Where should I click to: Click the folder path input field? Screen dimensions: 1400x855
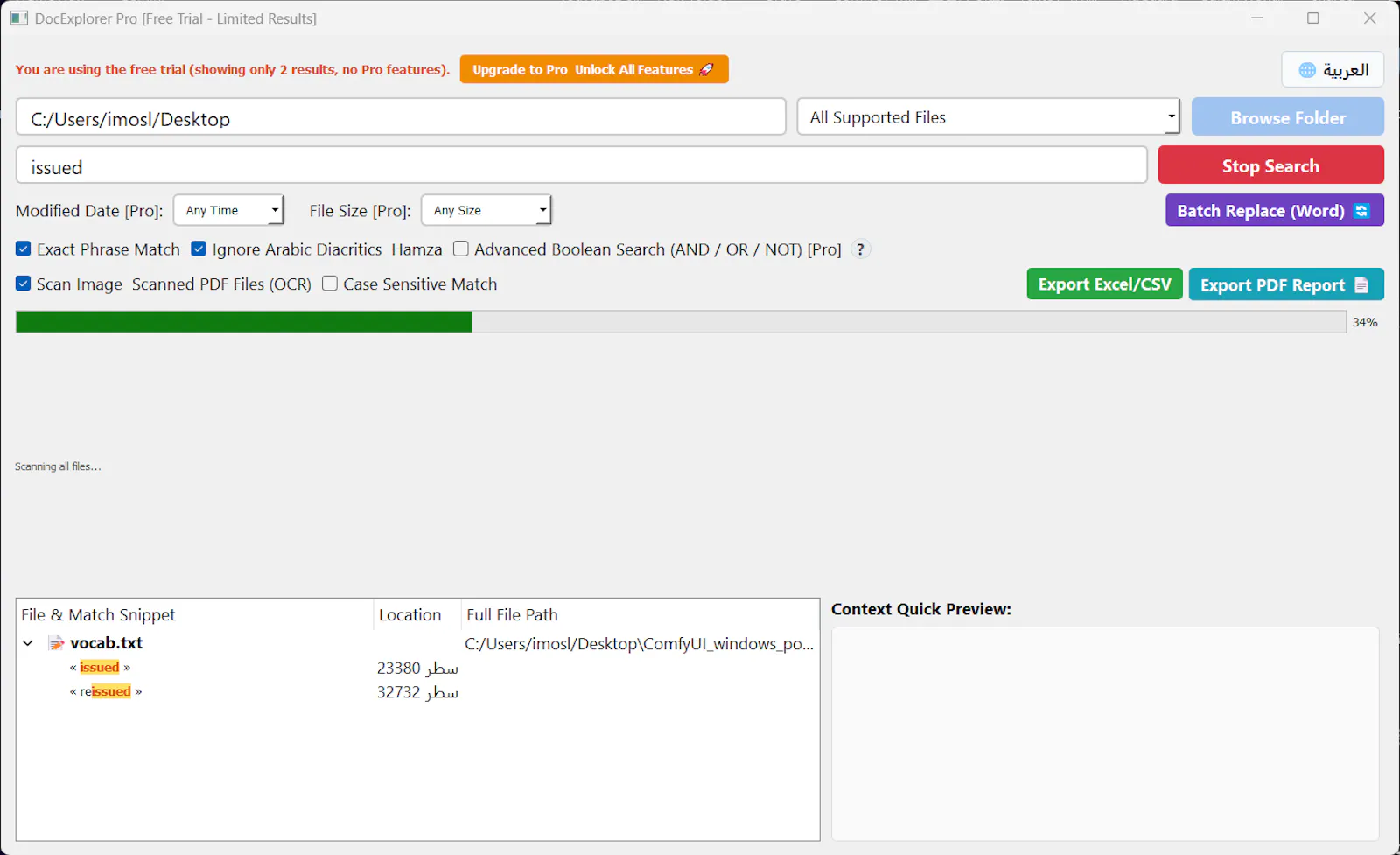[401, 117]
